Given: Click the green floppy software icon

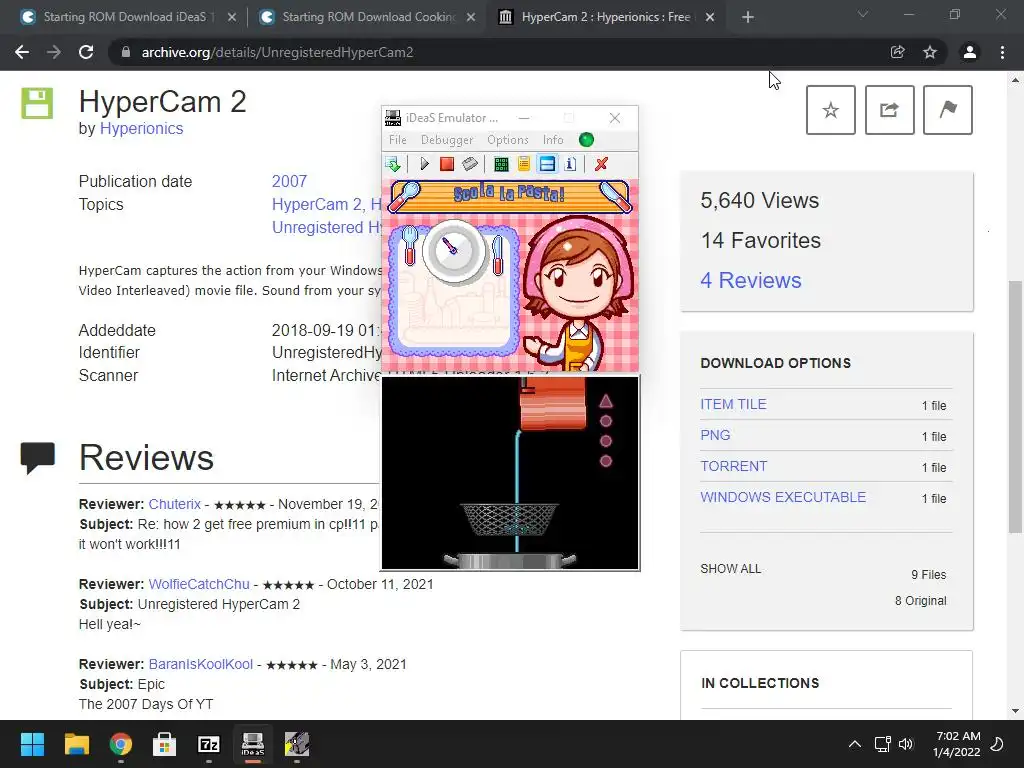Looking at the screenshot, I should [37, 103].
